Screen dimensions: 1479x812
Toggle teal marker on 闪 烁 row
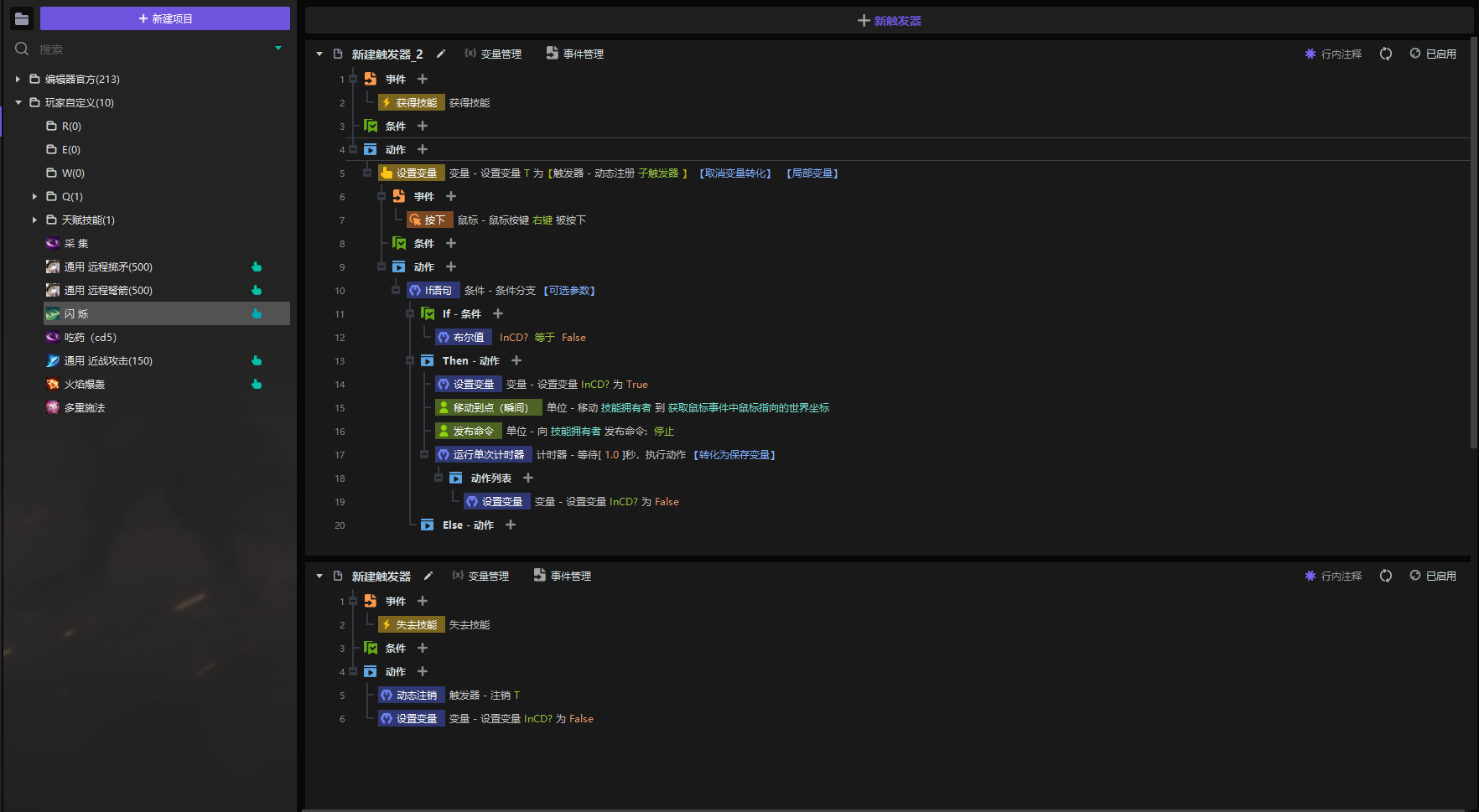[257, 314]
